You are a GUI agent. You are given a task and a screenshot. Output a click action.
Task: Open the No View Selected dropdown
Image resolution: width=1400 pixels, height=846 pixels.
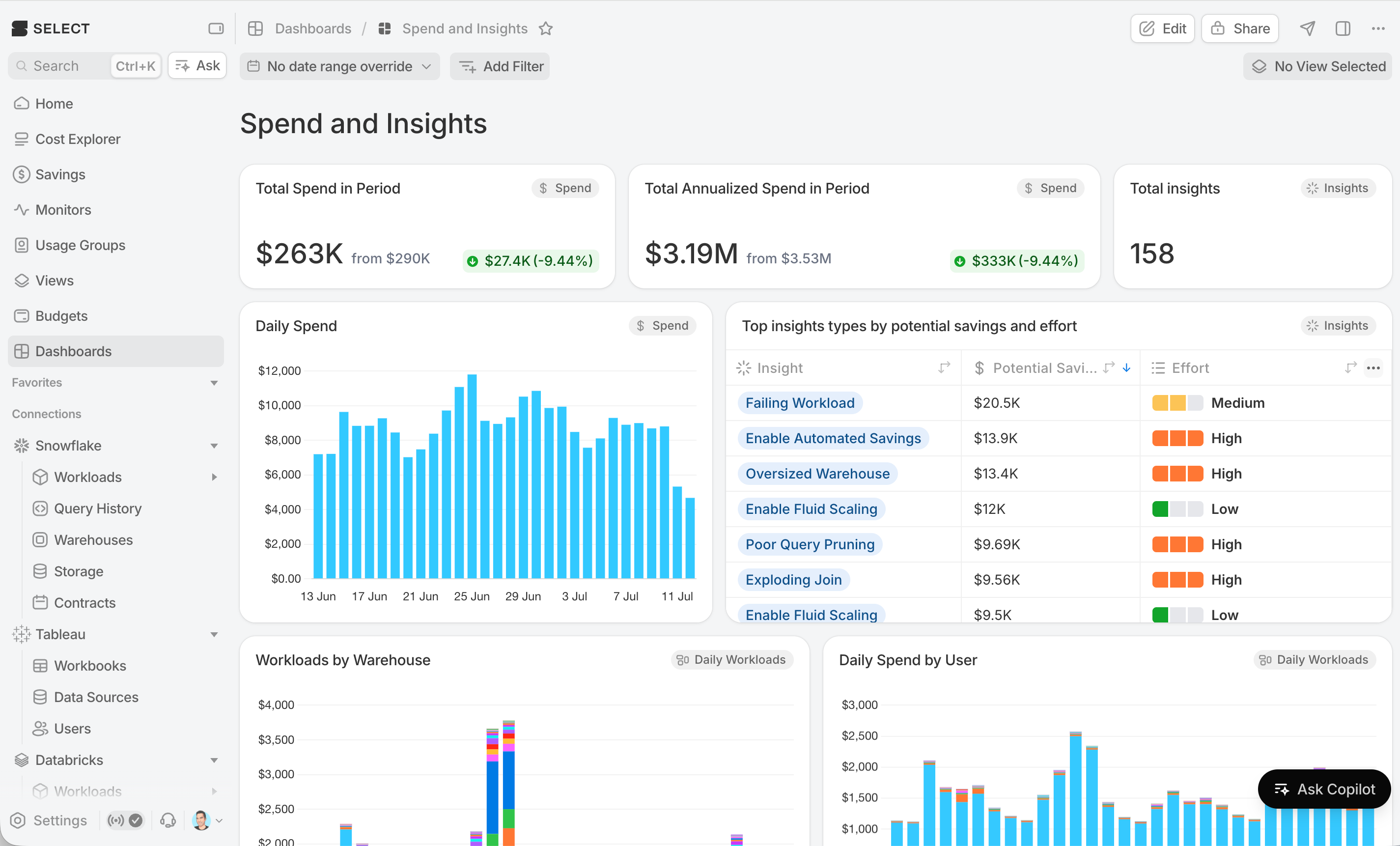tap(1317, 66)
